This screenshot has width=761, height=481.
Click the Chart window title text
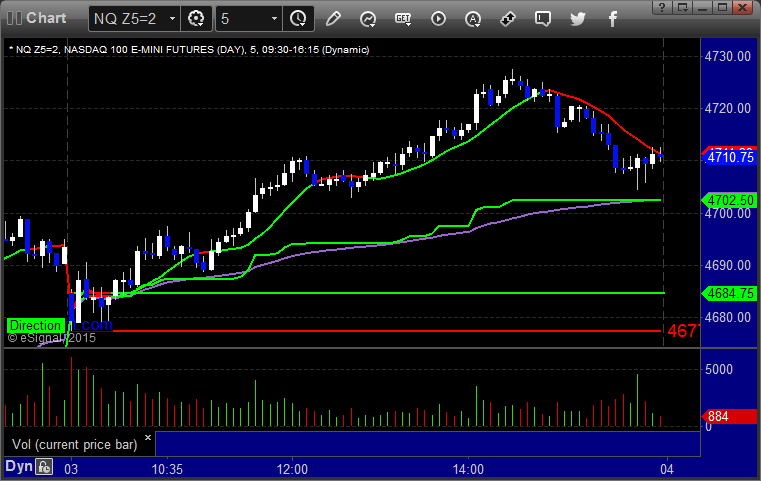(x=46, y=18)
